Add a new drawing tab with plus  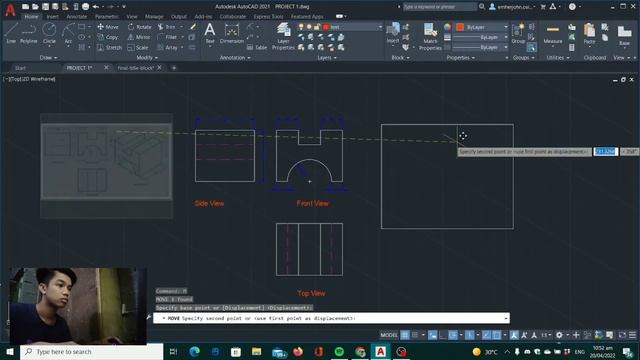pos(174,68)
